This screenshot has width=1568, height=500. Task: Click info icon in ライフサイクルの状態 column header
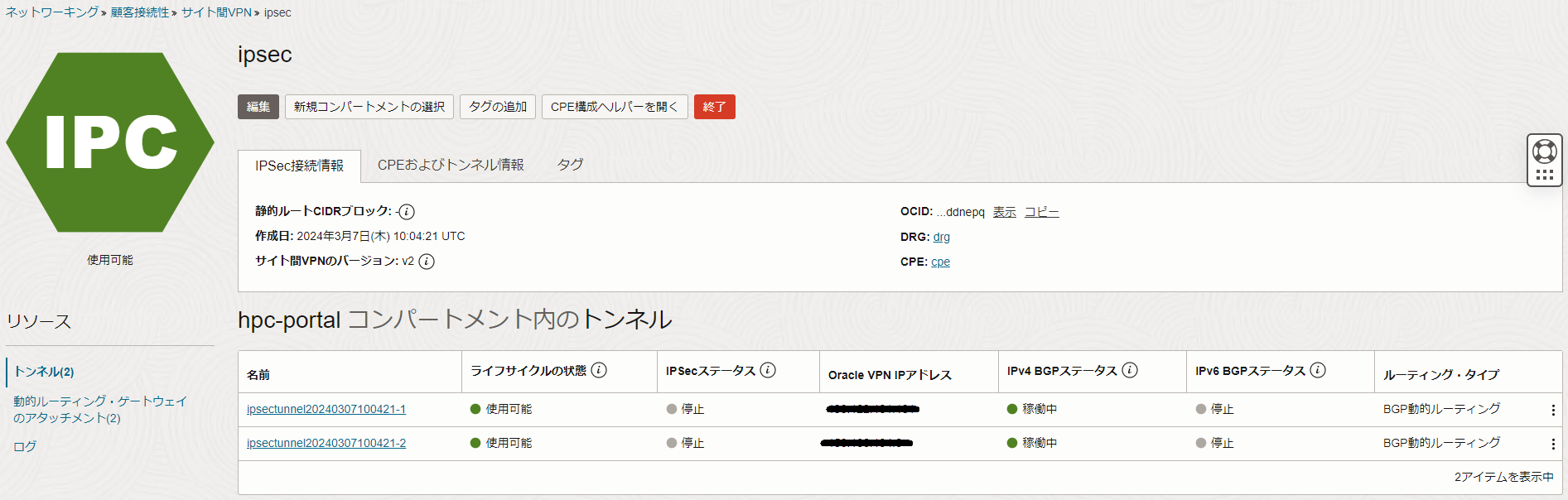[599, 370]
